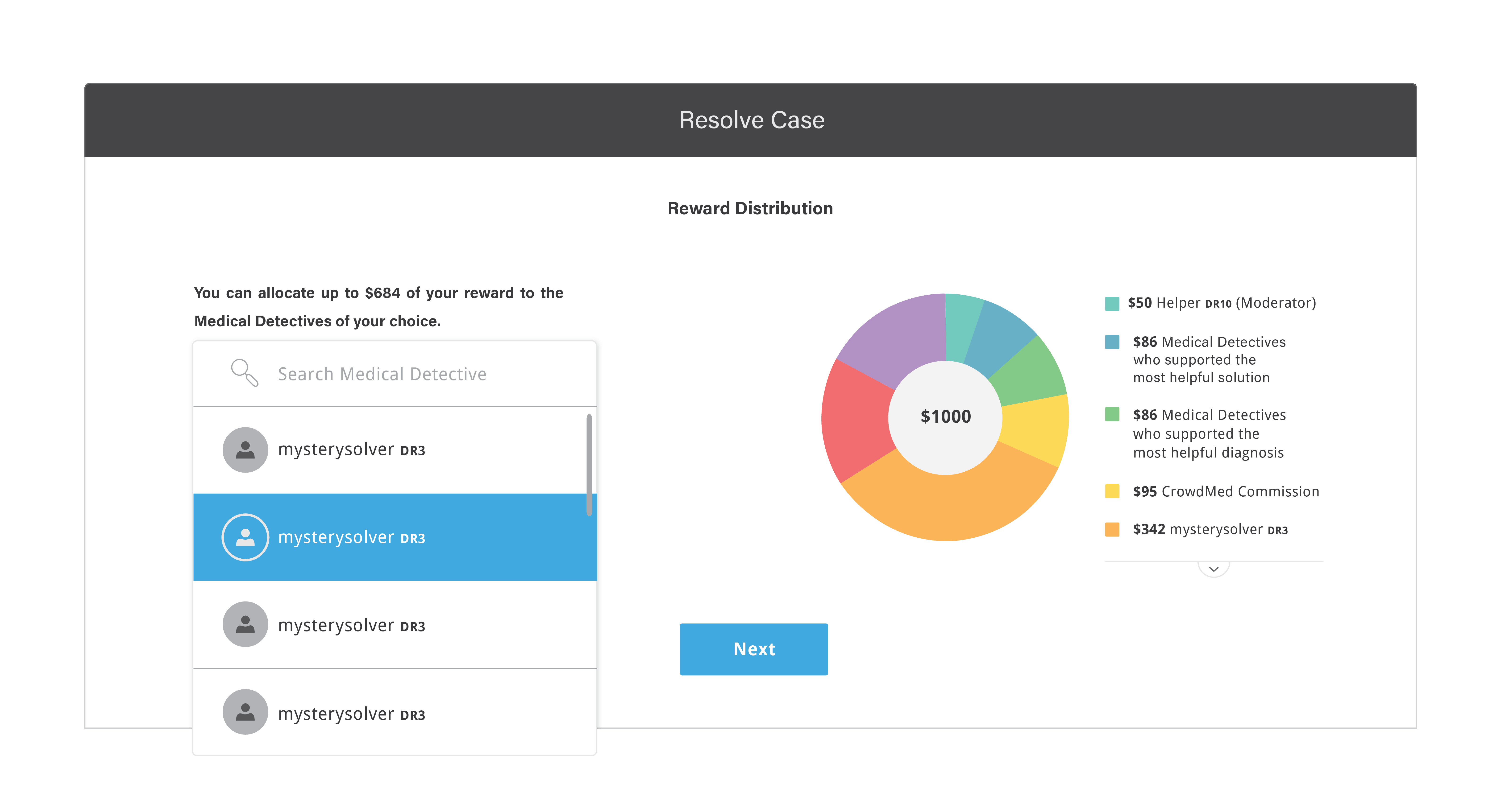Click the highlighted blue mysterysolver DR3 name
1501x812 pixels.
pos(351,538)
